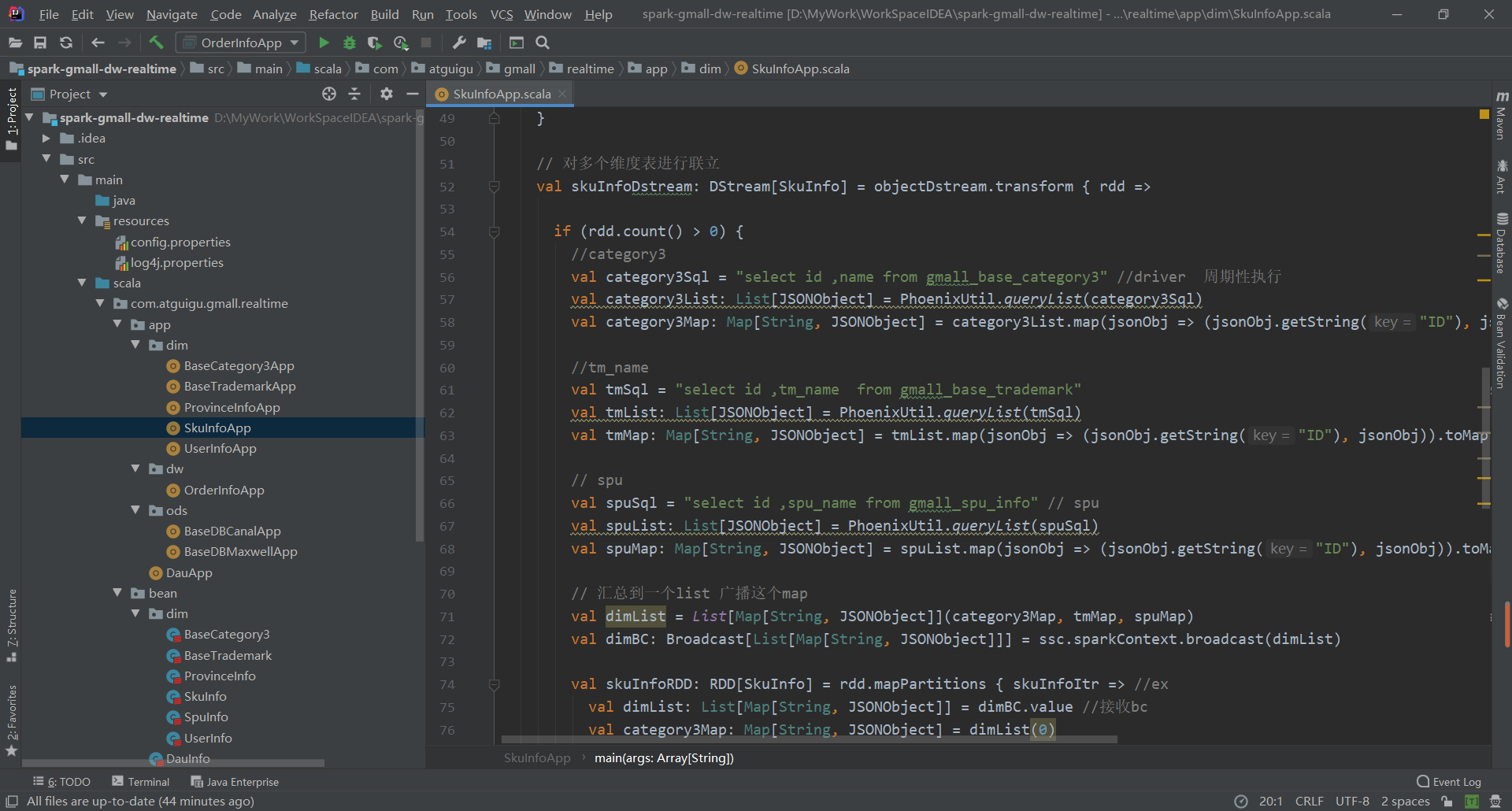Click the 2 spaces indent selector
This screenshot has width=1512, height=811.
point(1405,802)
